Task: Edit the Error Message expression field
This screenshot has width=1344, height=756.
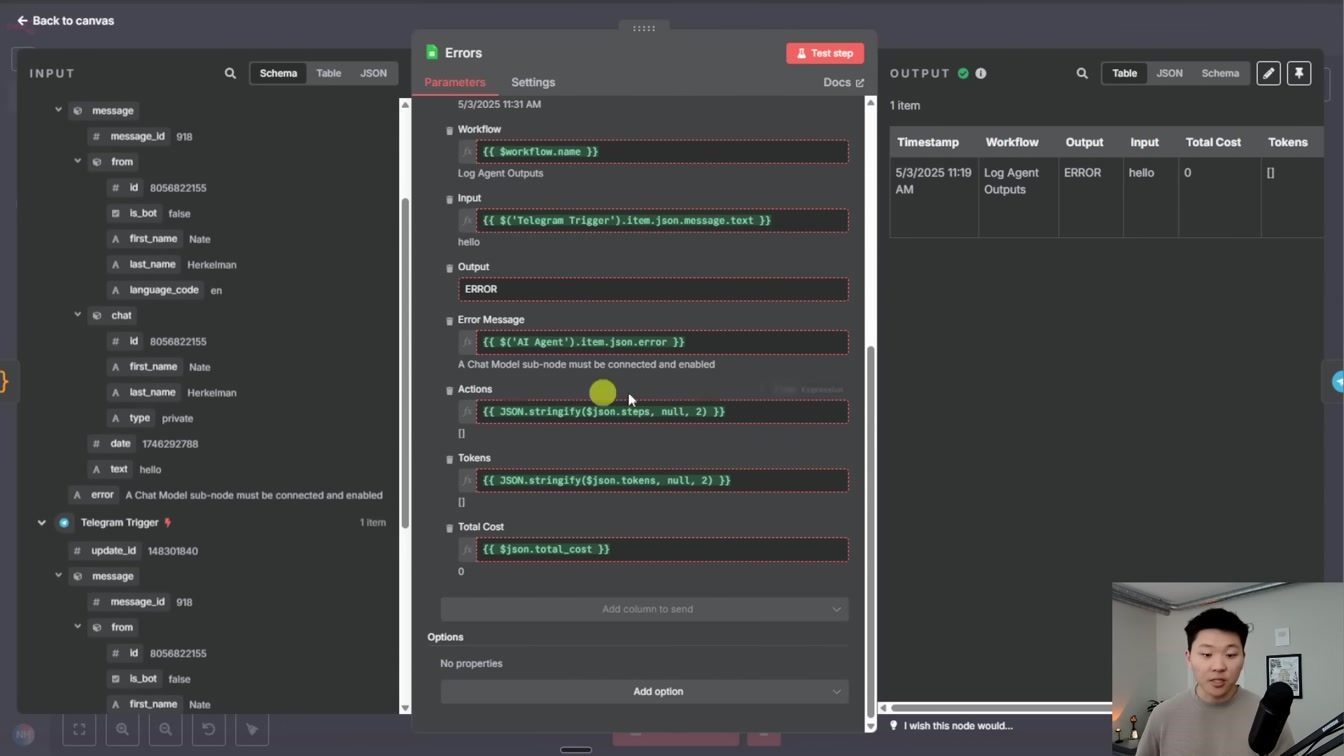Action: [662, 342]
